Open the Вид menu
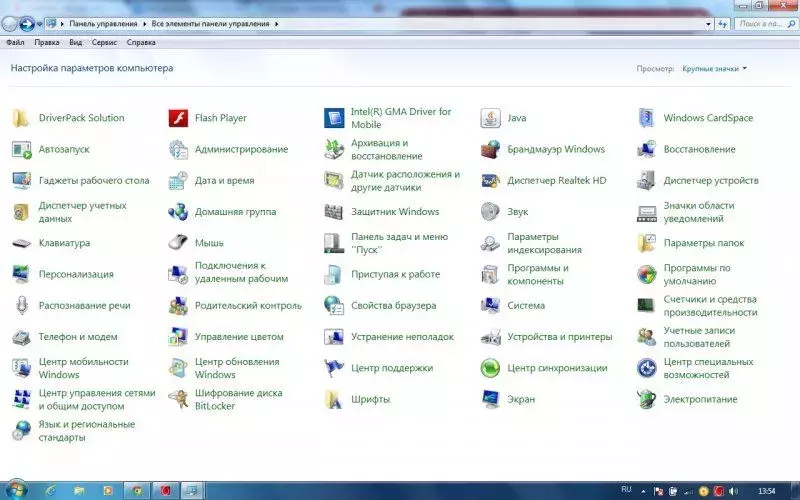The width and height of the screenshot is (800, 500). click(76, 42)
